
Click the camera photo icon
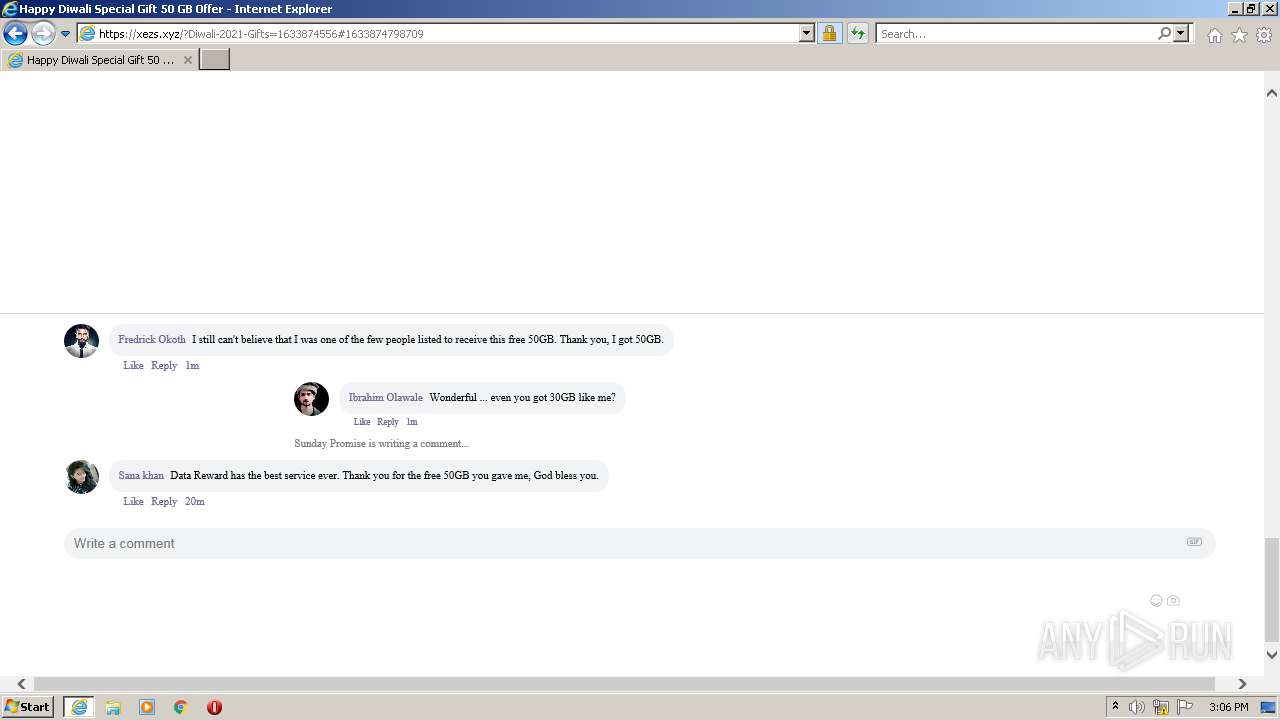tap(1174, 601)
